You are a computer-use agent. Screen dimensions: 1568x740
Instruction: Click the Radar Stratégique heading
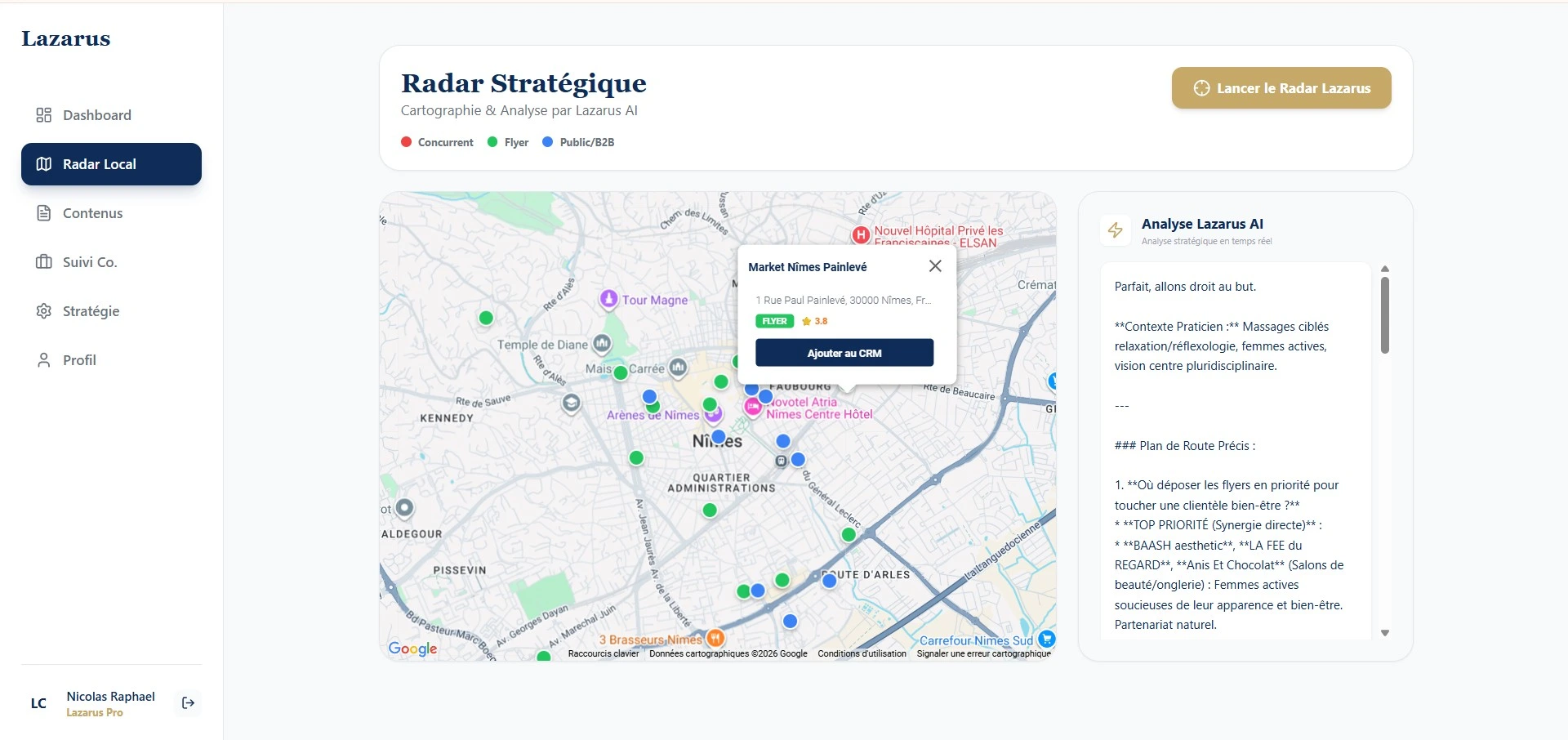pos(523,83)
